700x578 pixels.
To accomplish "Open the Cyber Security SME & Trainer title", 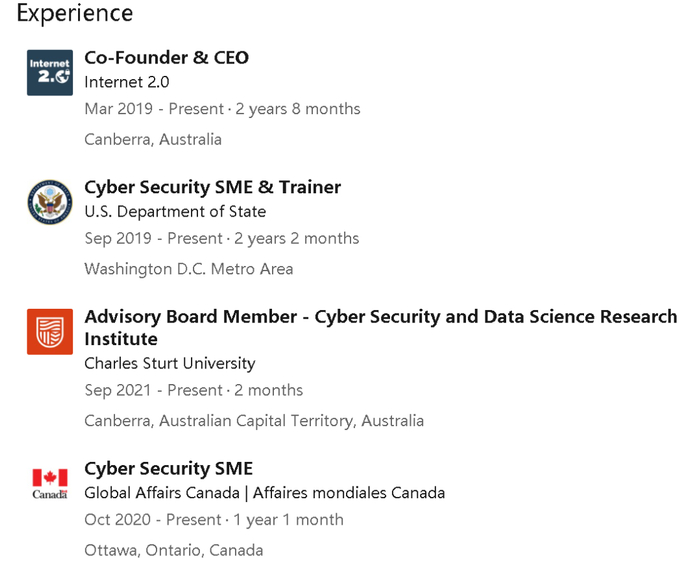I will 212,187.
